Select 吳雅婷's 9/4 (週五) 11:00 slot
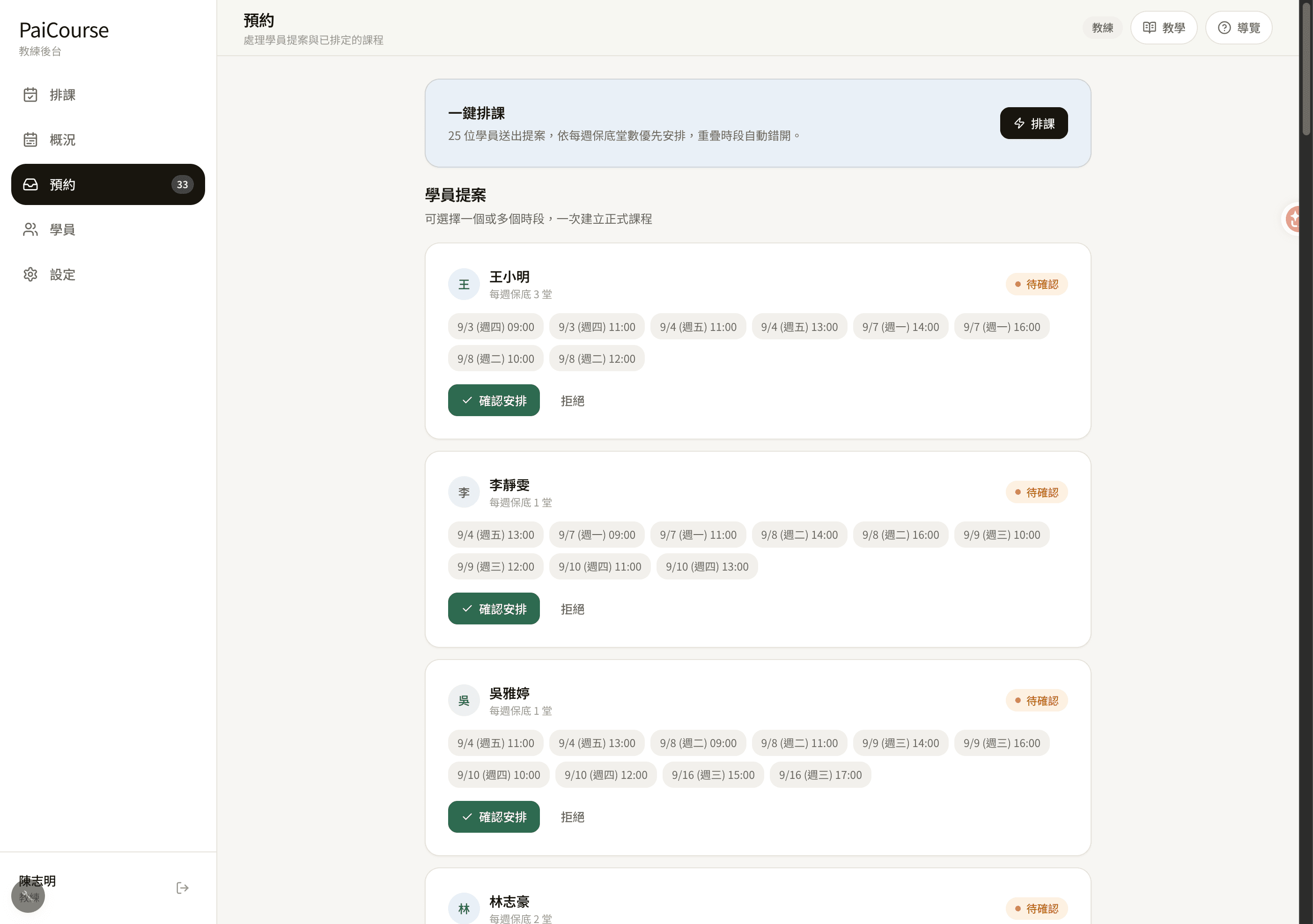The height and width of the screenshot is (924, 1313). click(x=496, y=743)
